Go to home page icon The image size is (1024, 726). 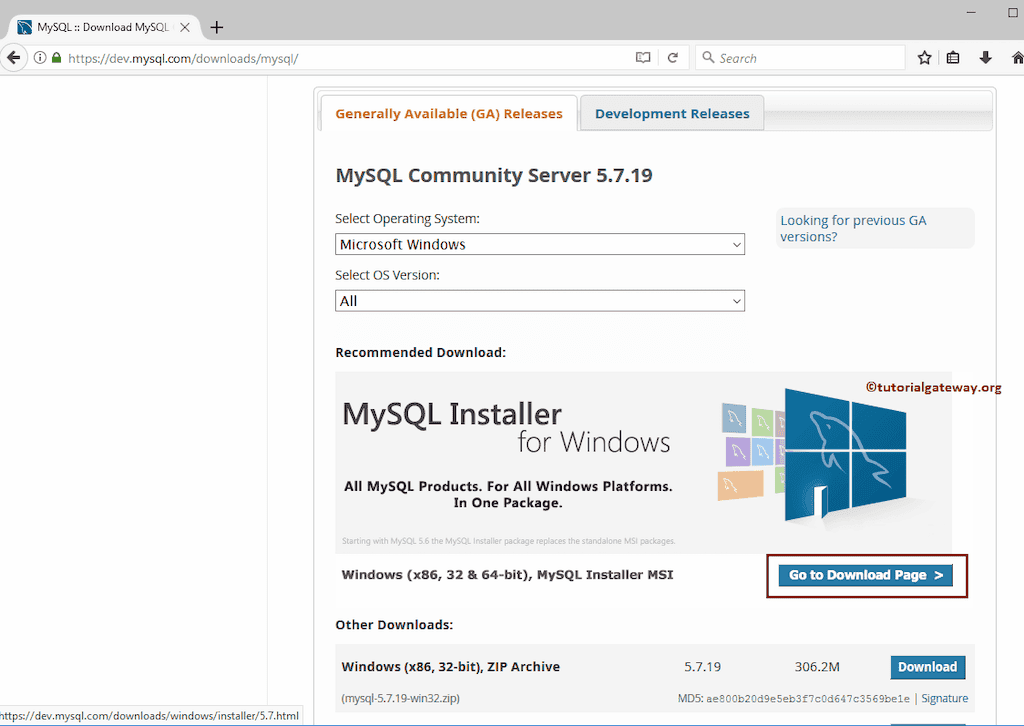[1017, 58]
